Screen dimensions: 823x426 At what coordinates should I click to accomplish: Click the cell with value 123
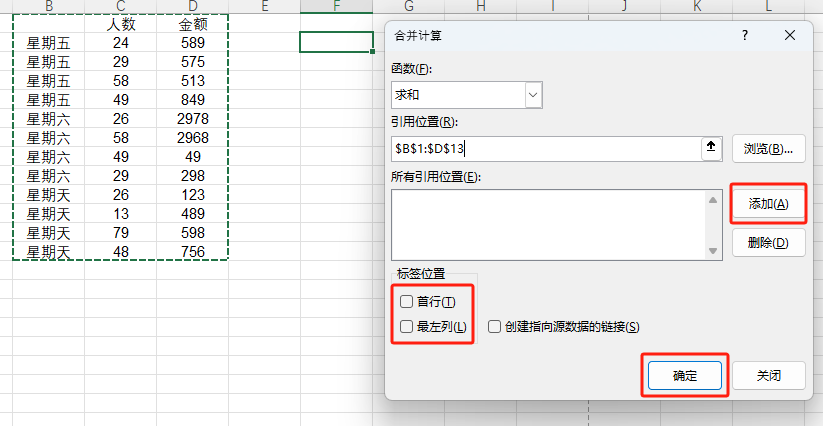point(193,195)
